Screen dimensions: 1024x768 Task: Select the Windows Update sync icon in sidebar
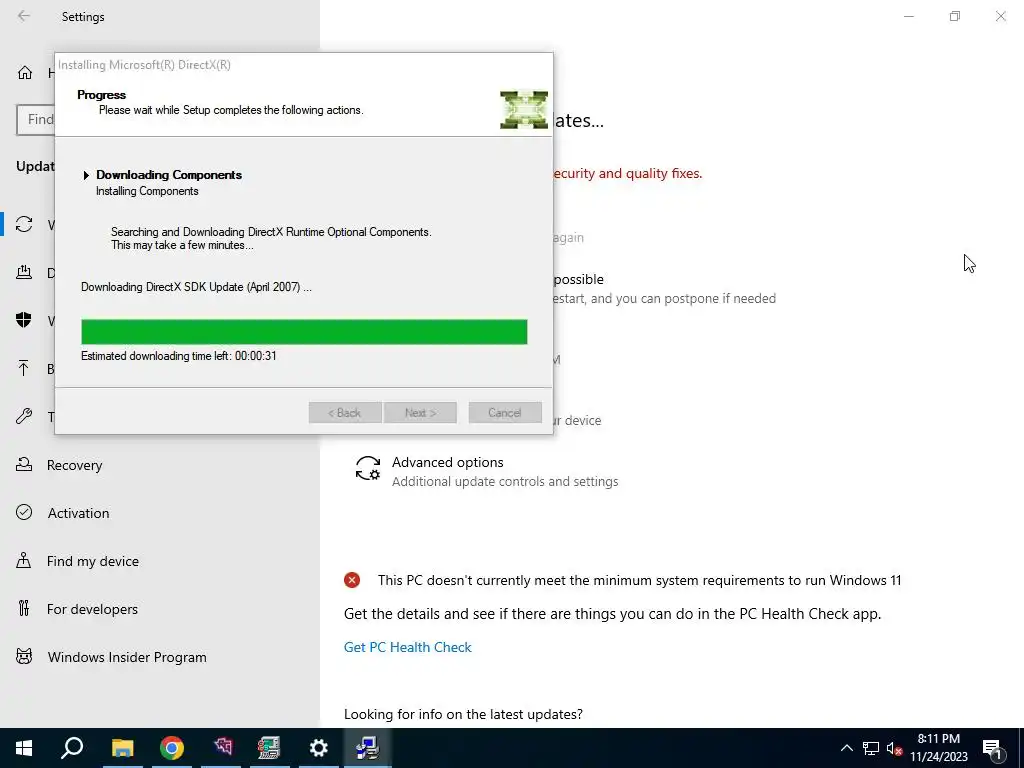(x=24, y=225)
